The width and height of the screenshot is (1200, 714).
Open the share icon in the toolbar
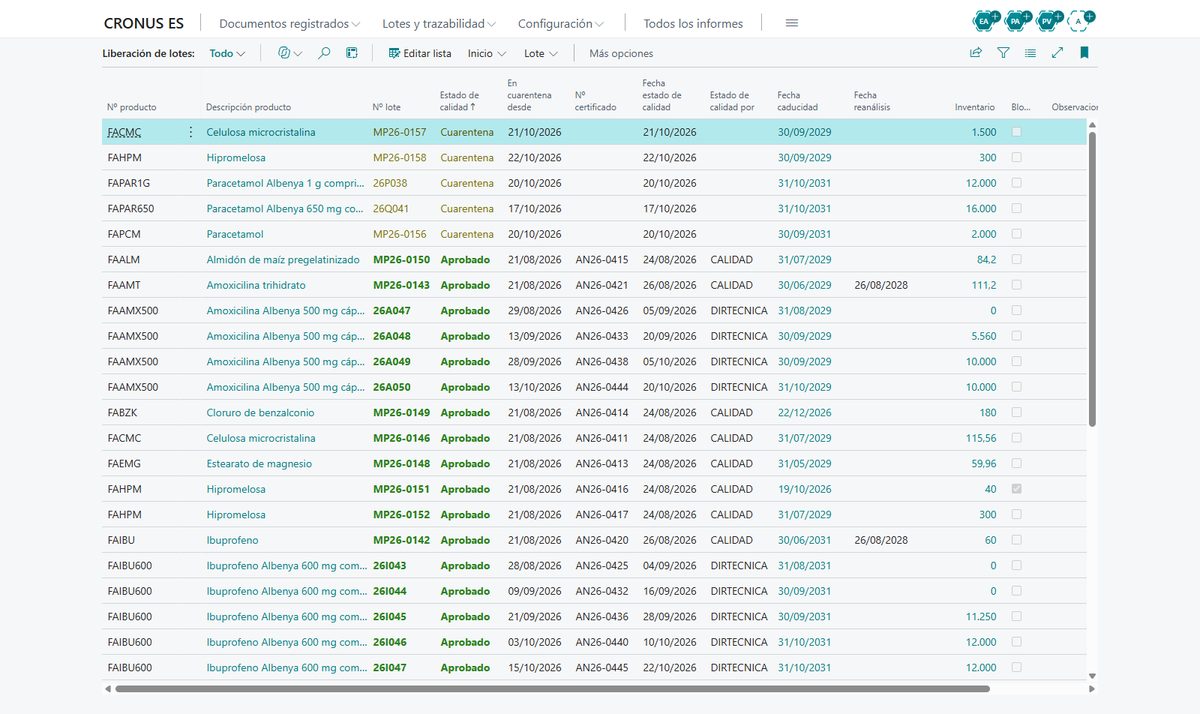point(976,53)
